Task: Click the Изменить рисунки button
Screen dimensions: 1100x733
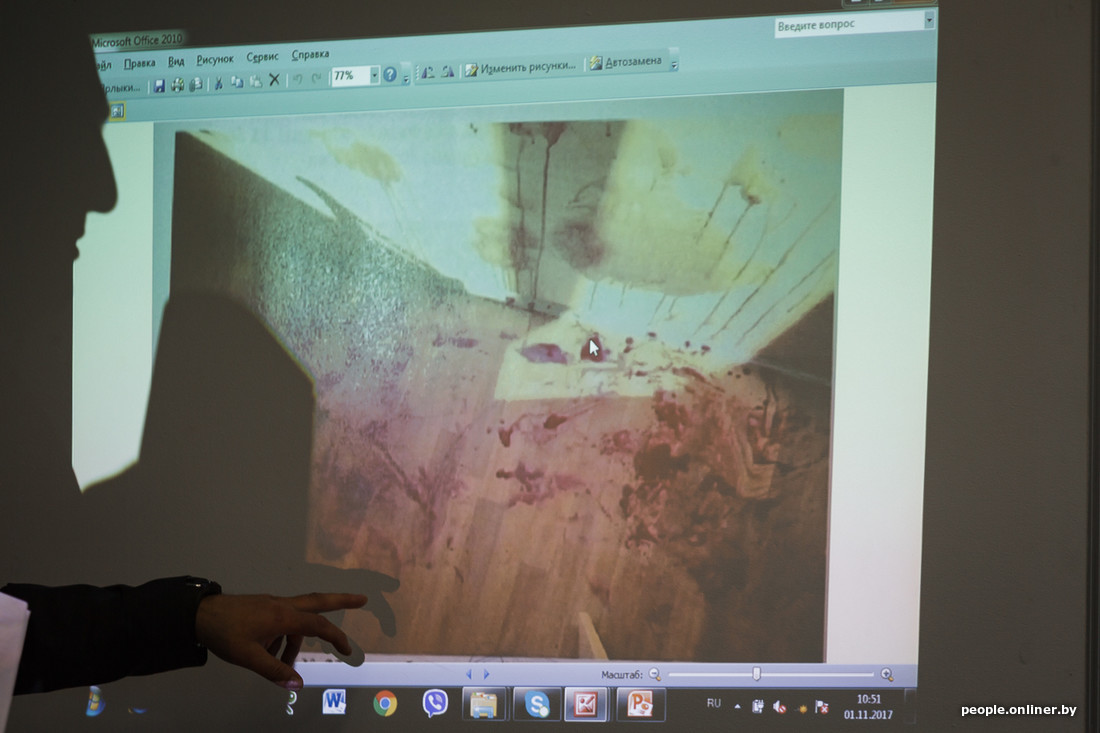Action: click(520, 67)
